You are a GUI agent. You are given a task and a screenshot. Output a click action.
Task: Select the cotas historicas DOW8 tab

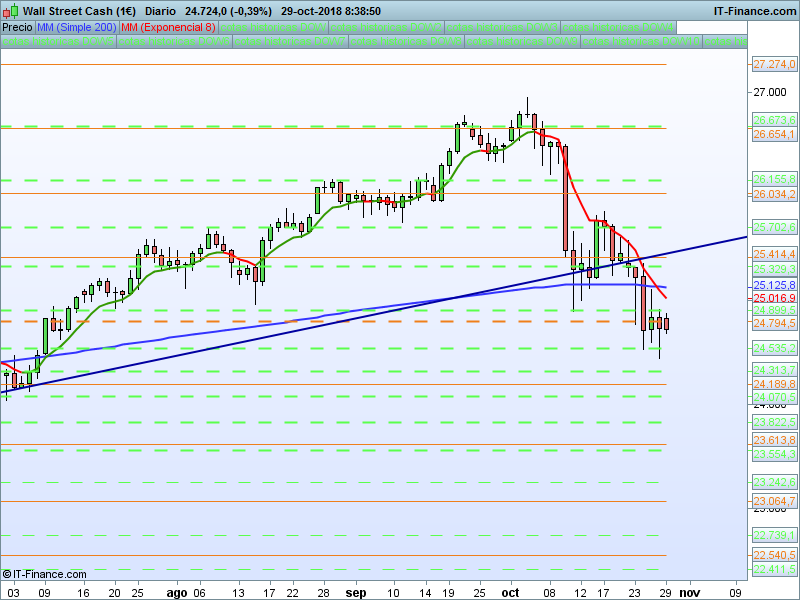point(406,41)
